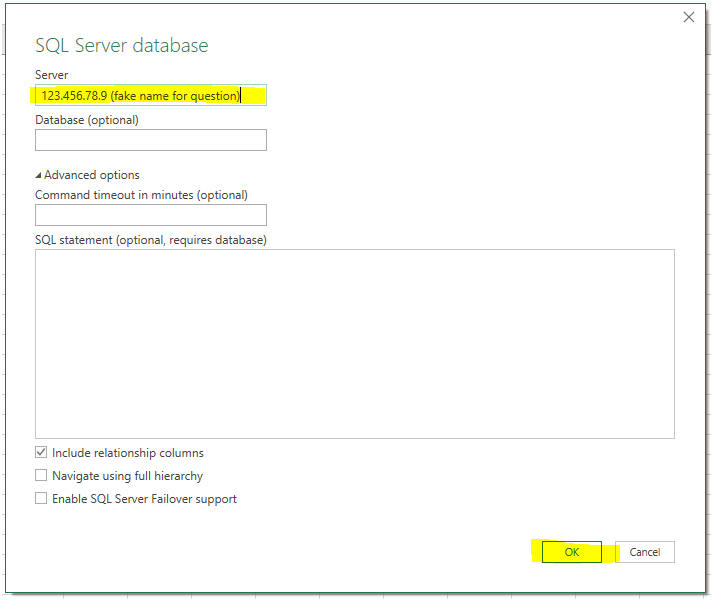Click 'Command timeout in minutes (optional)' label
Screen dimensions: 713x601
coord(141,195)
